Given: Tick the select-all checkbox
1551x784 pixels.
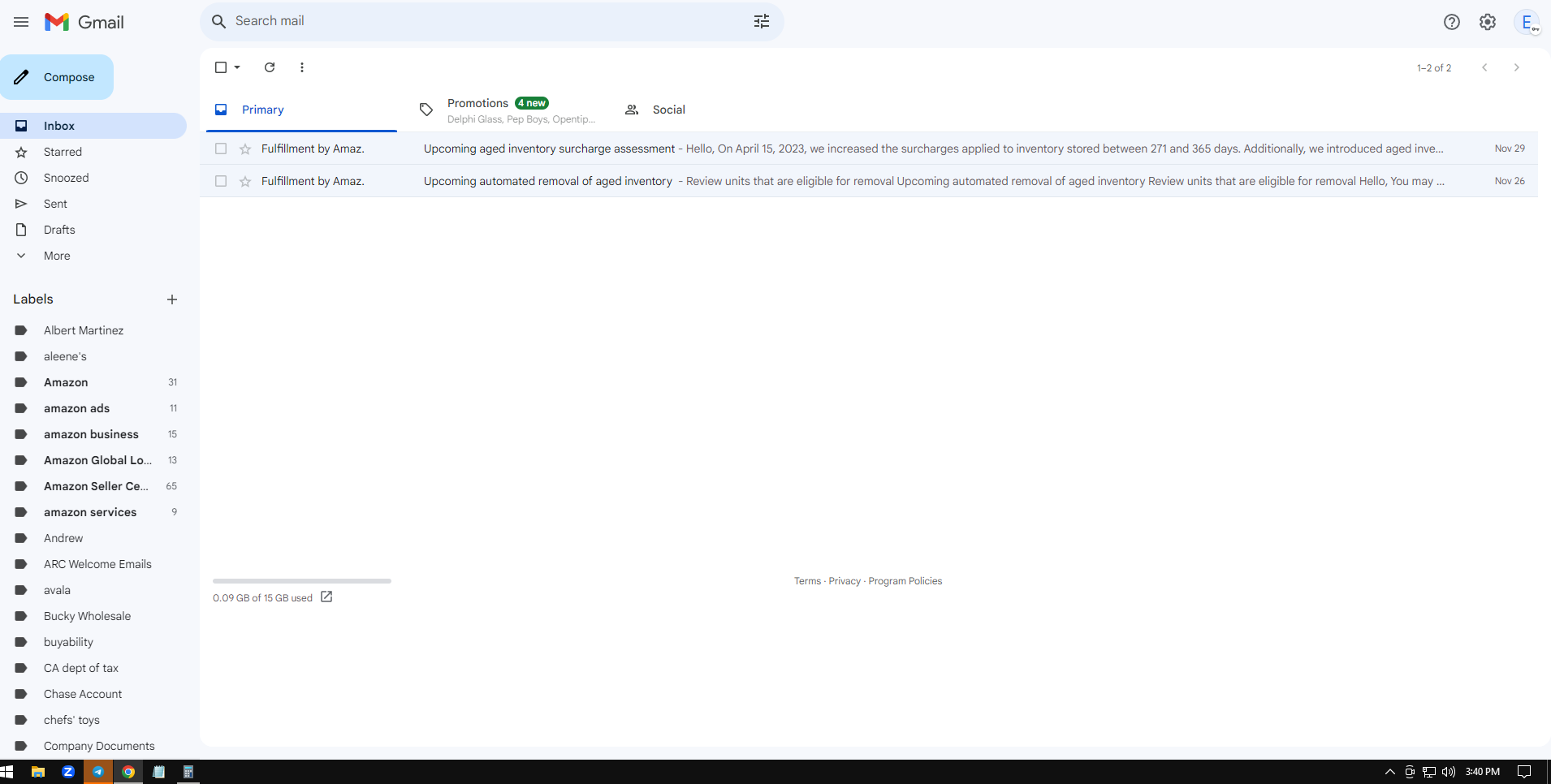Looking at the screenshot, I should coord(221,67).
